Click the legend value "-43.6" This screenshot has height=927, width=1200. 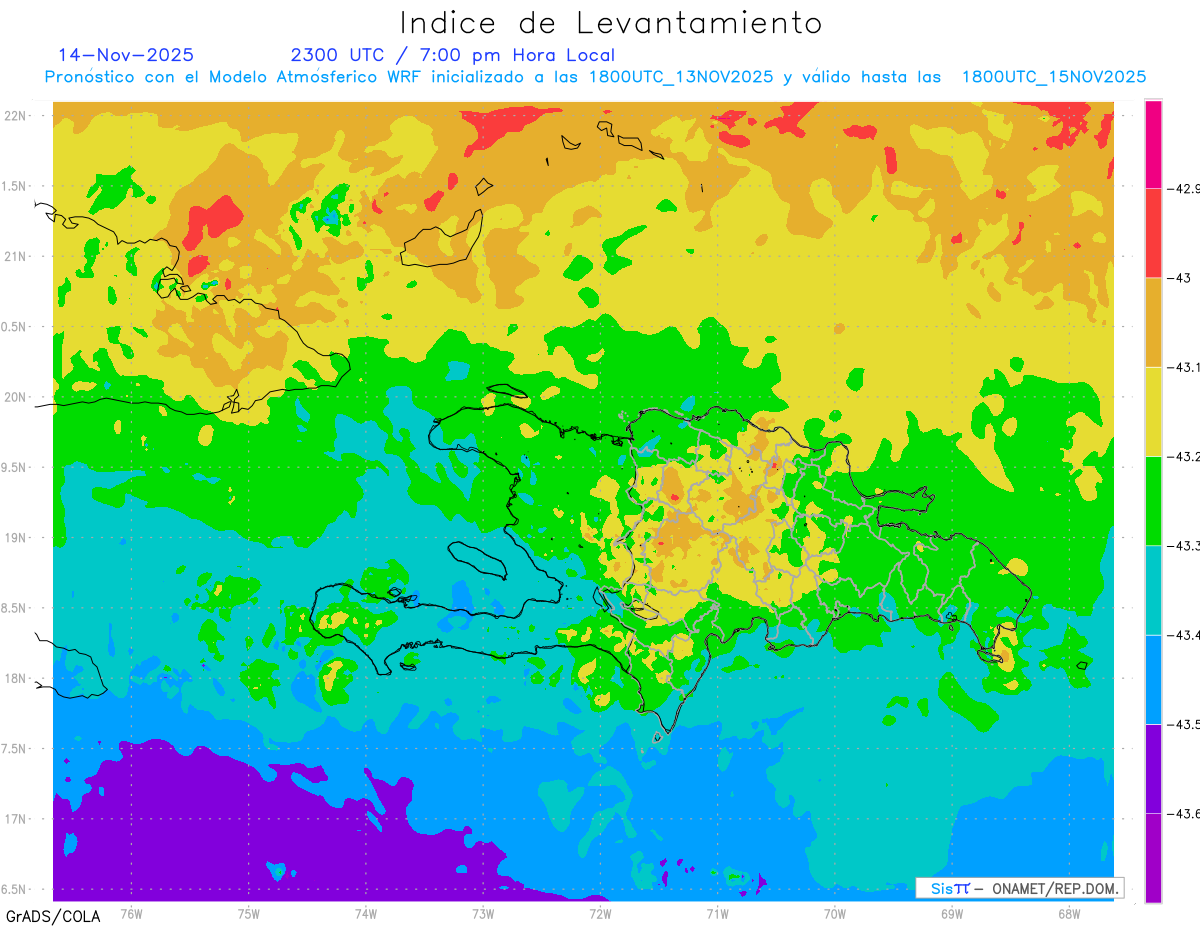1182,814
